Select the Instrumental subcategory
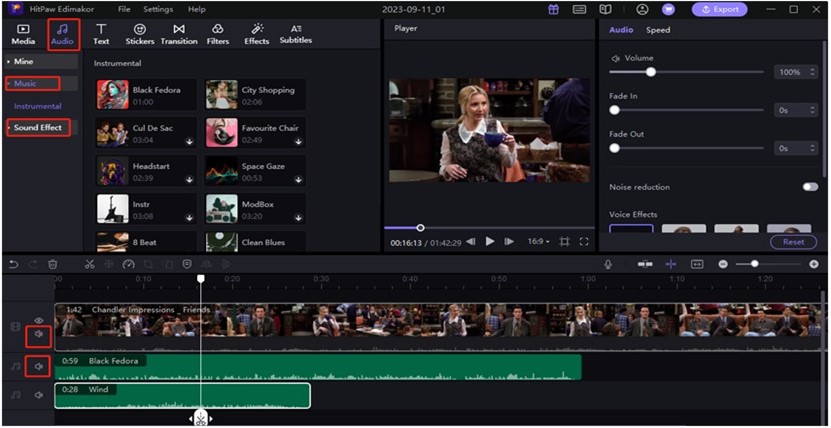Image resolution: width=831 pixels, height=428 pixels. click(x=38, y=106)
